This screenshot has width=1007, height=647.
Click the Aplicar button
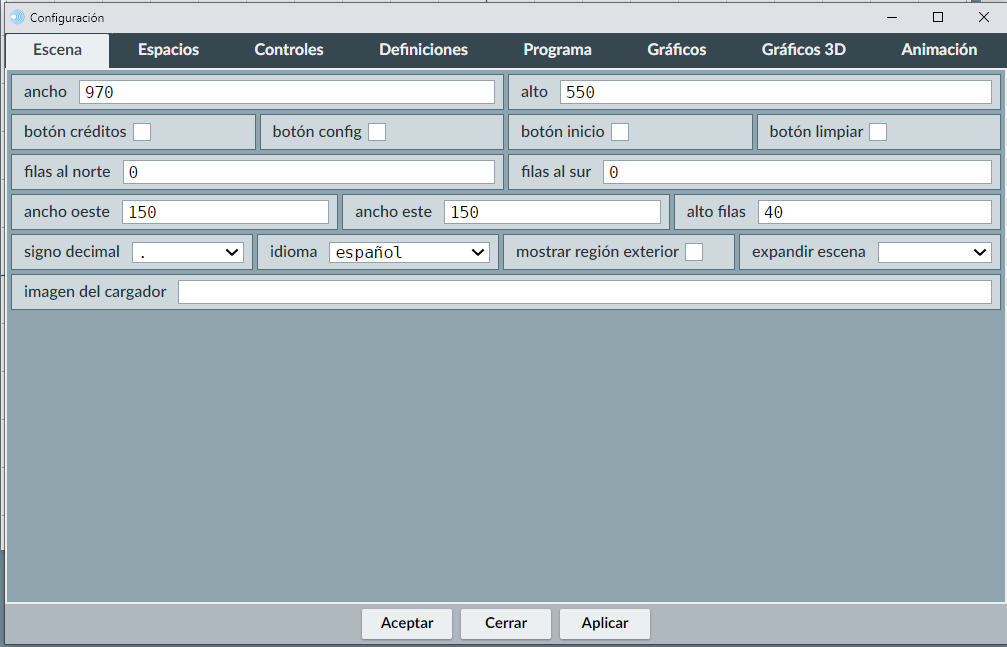605,623
